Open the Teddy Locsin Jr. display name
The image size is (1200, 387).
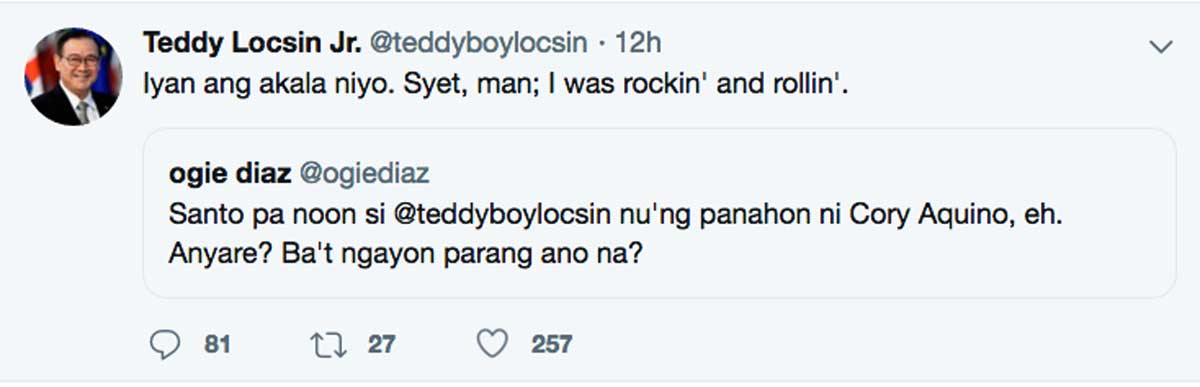point(252,43)
